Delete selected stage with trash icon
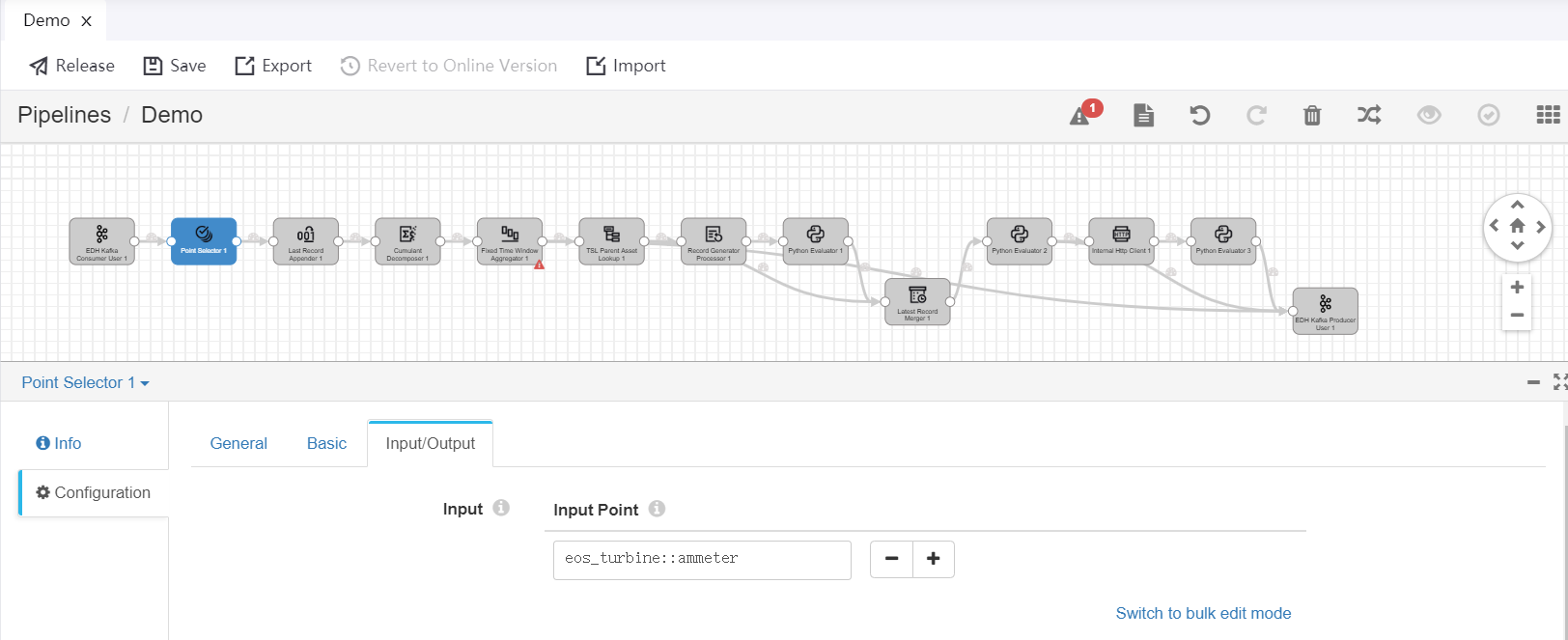Image resolution: width=1568 pixels, height=640 pixels. [x=1312, y=116]
